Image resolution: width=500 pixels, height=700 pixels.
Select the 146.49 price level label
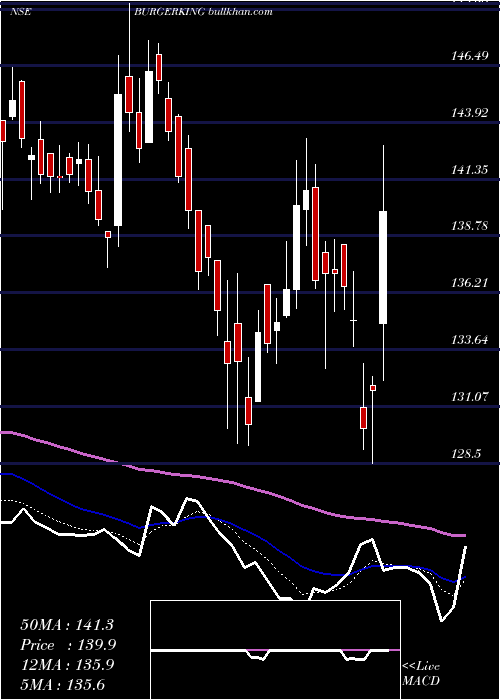(x=470, y=56)
